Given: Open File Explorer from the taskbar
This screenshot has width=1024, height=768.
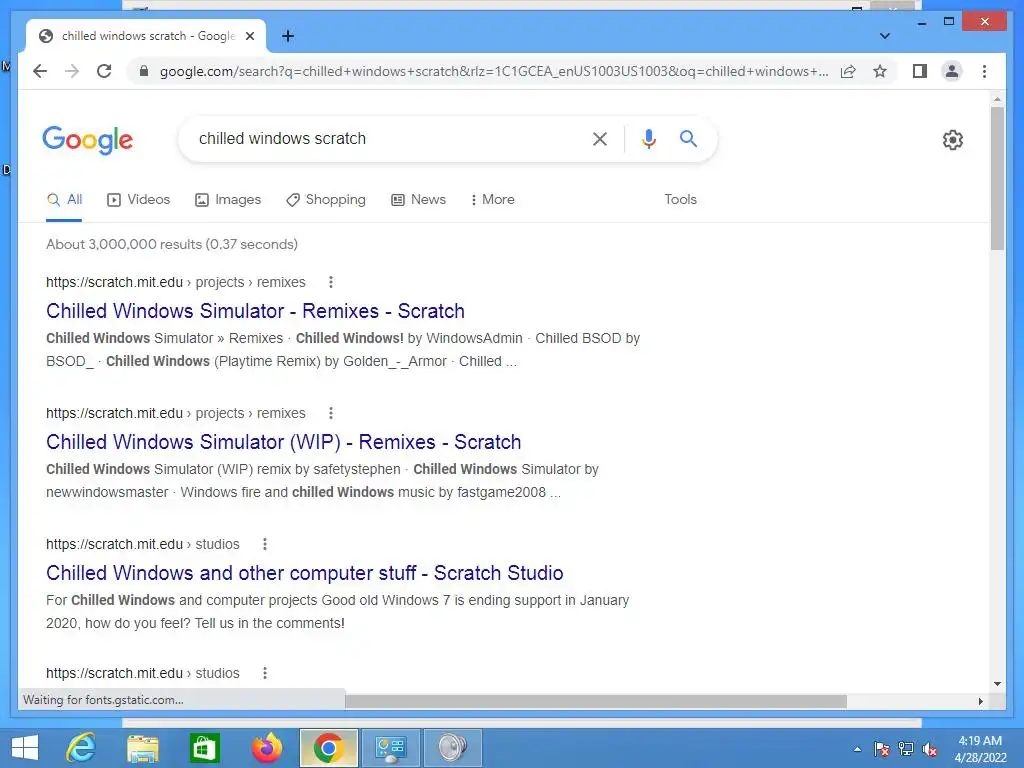Looking at the screenshot, I should (x=143, y=748).
